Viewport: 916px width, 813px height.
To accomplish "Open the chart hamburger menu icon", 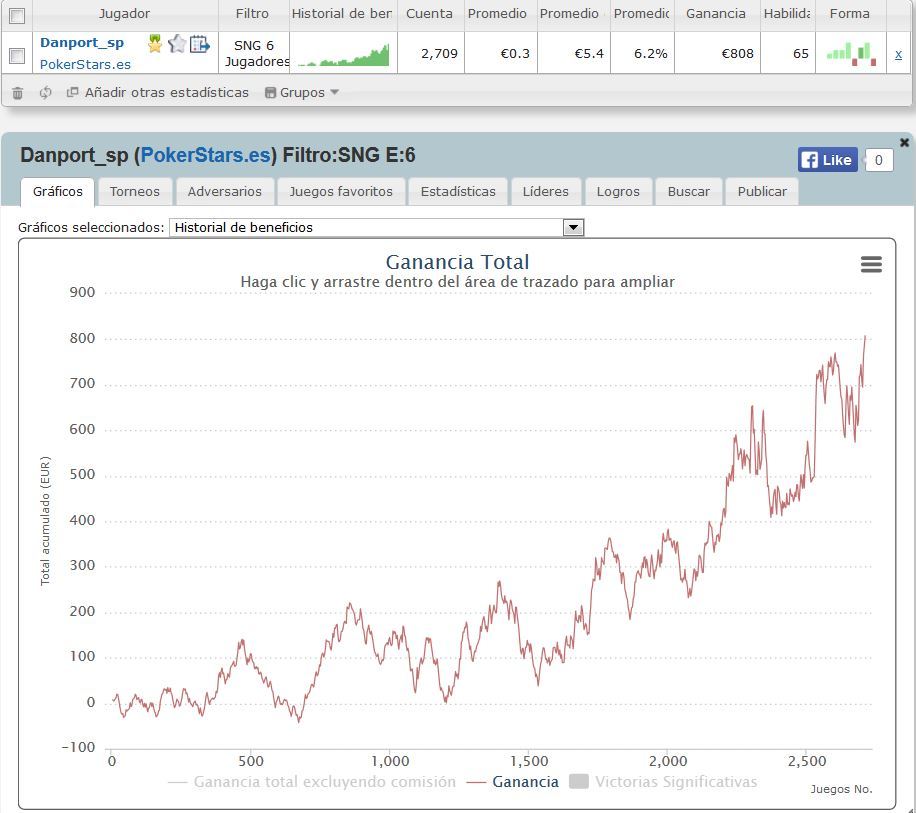I will (871, 264).
